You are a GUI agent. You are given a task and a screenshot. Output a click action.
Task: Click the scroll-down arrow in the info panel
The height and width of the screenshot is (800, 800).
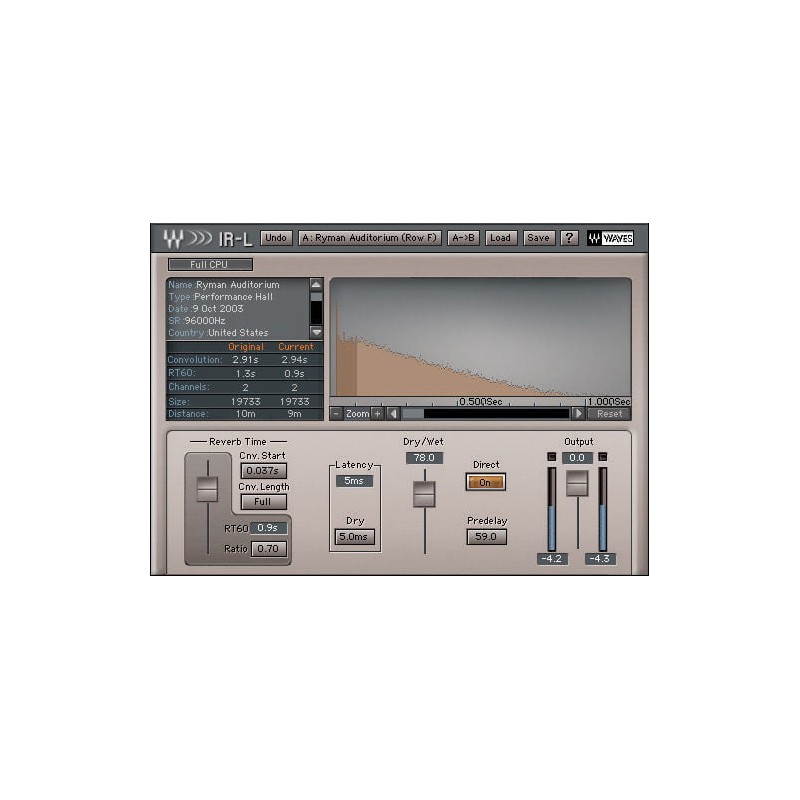(318, 333)
